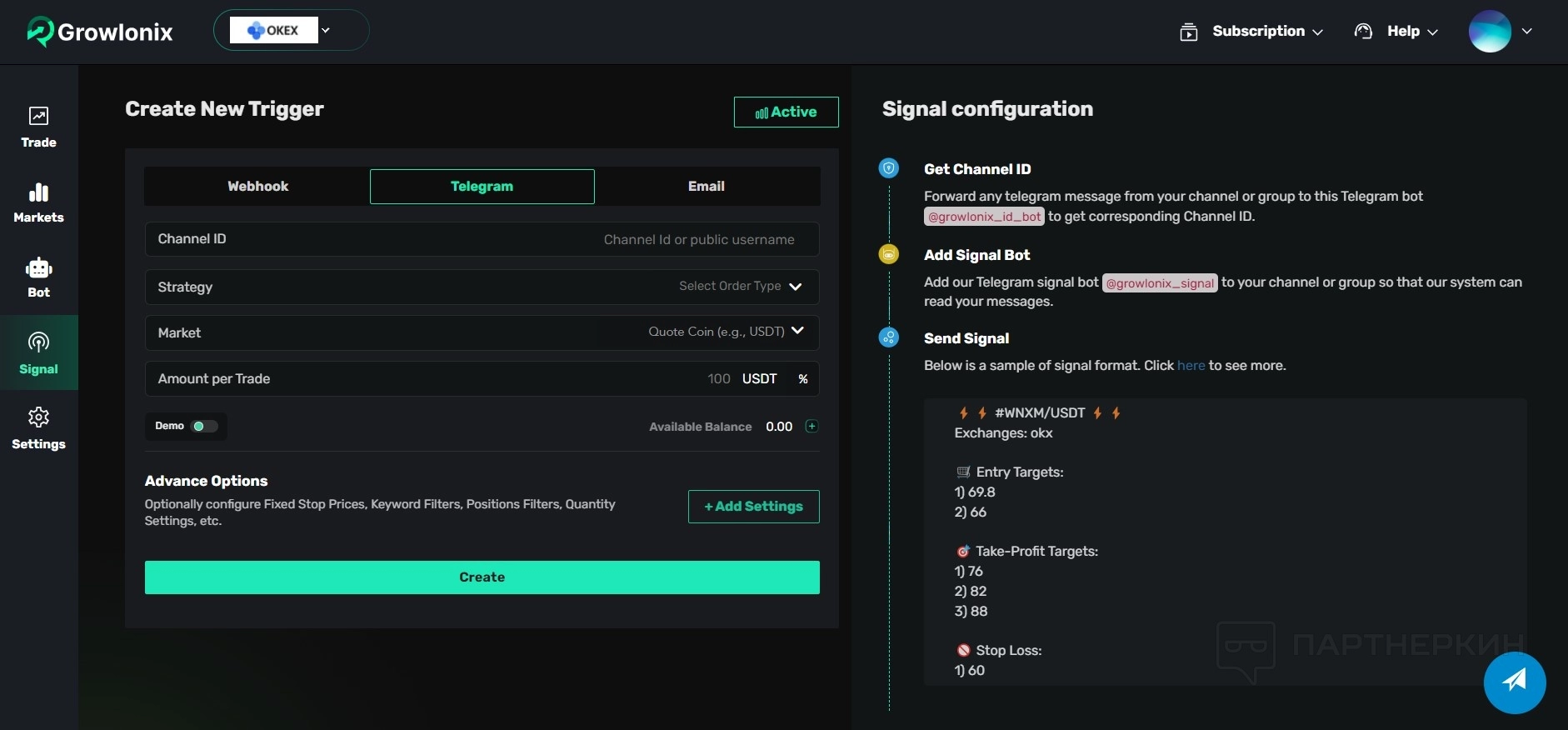Viewport: 1568px width, 730px height.
Task: Toggle the Active trigger status button
Action: click(786, 112)
